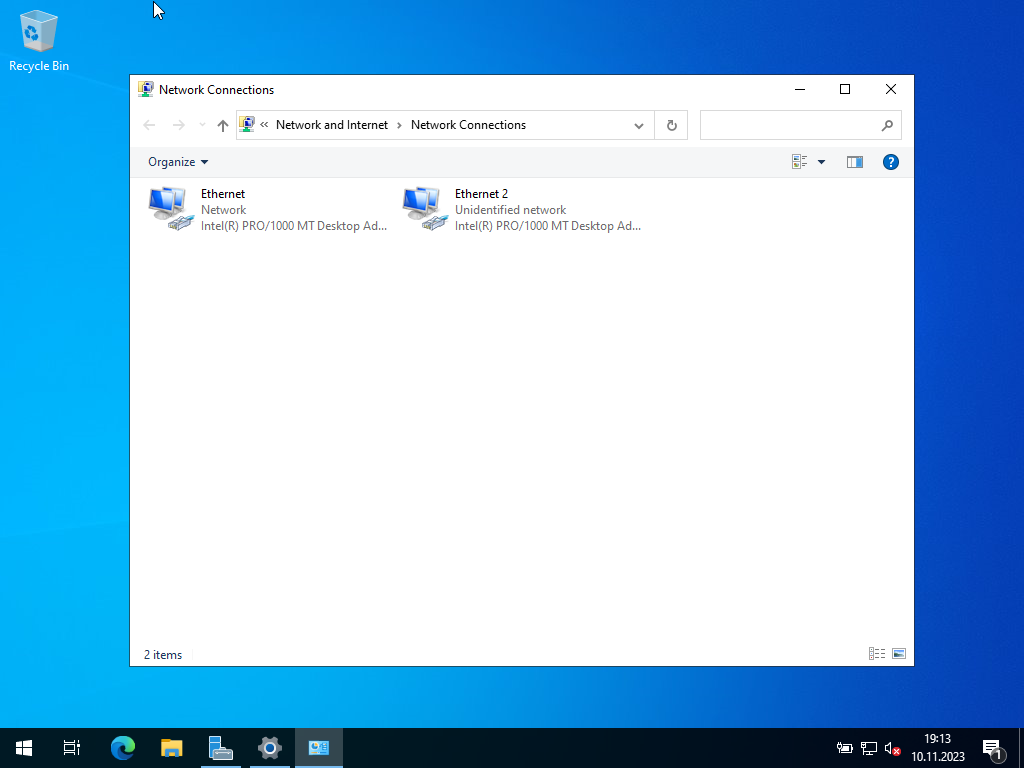Show the preview pane

(x=855, y=162)
